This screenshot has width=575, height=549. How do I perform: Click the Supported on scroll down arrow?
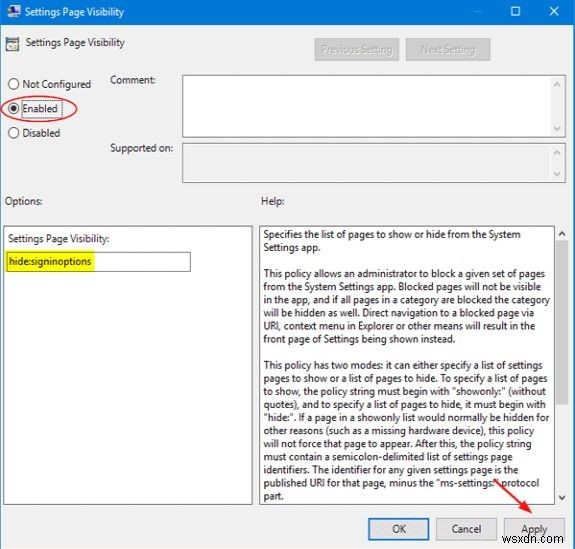pyautogui.click(x=557, y=173)
